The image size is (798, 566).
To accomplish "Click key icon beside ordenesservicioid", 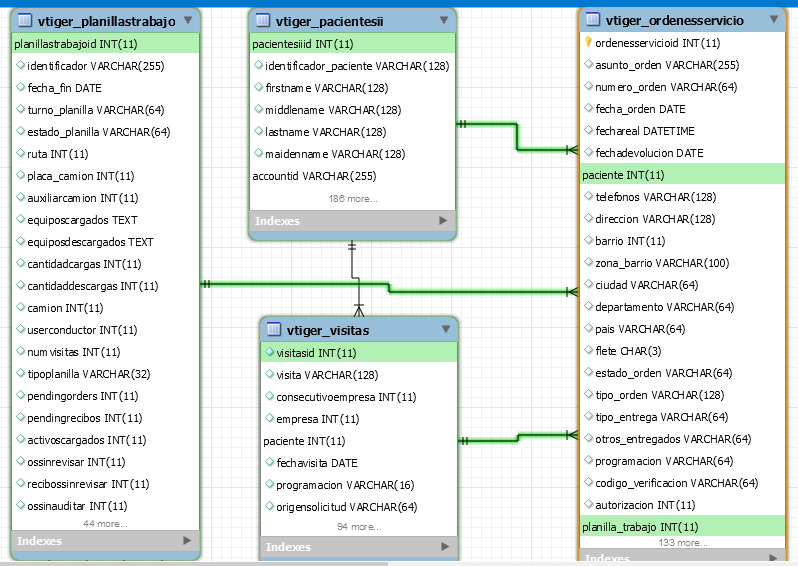I will (588, 42).
